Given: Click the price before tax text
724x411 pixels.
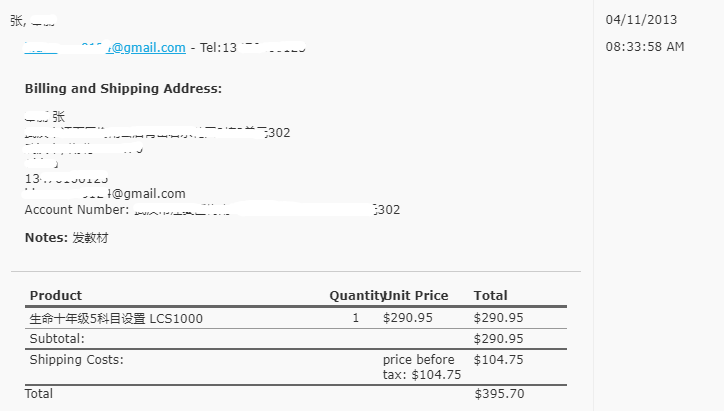Looking at the screenshot, I should click(x=422, y=367).
